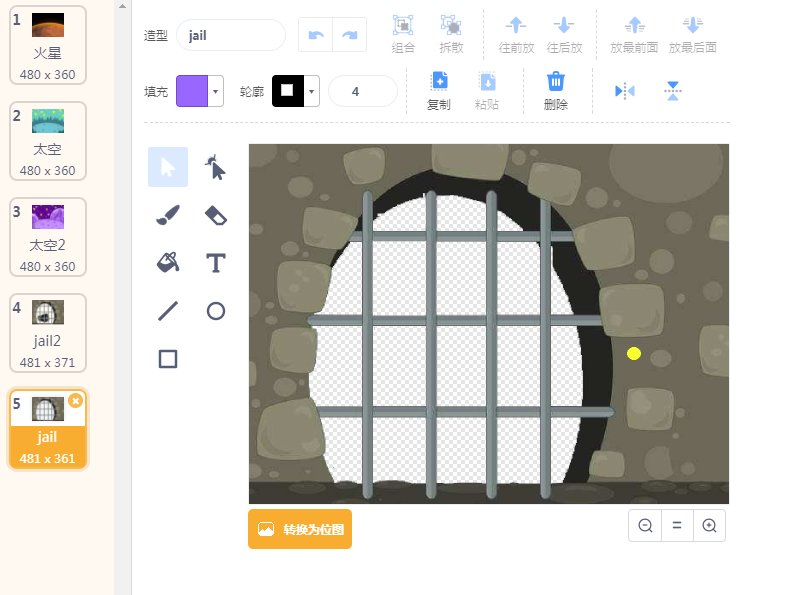
Task: Select the Circle tool
Action: pyautogui.click(x=215, y=311)
